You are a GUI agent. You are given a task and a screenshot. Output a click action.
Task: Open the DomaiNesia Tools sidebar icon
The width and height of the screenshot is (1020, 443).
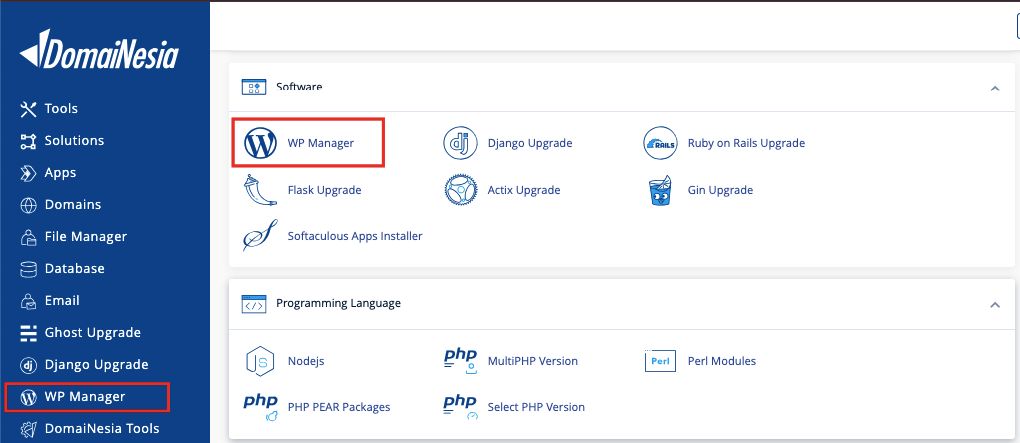(x=29, y=429)
